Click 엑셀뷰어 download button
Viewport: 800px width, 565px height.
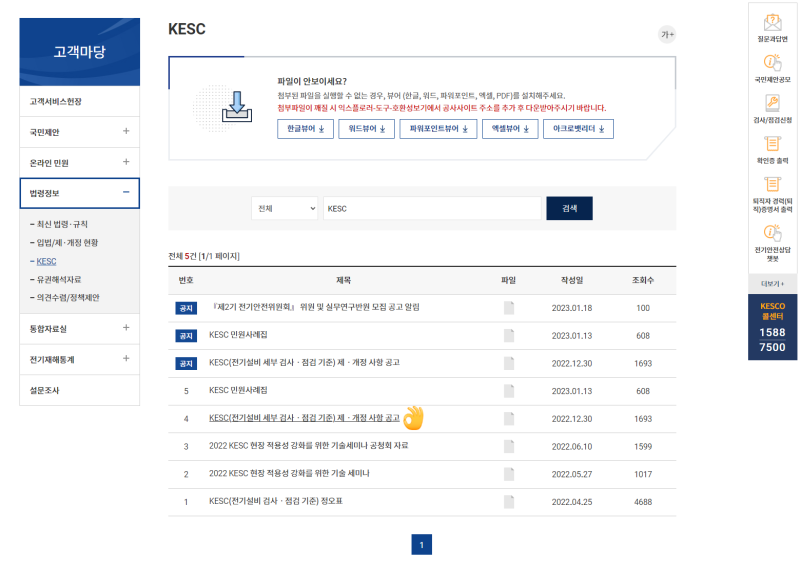click(510, 129)
